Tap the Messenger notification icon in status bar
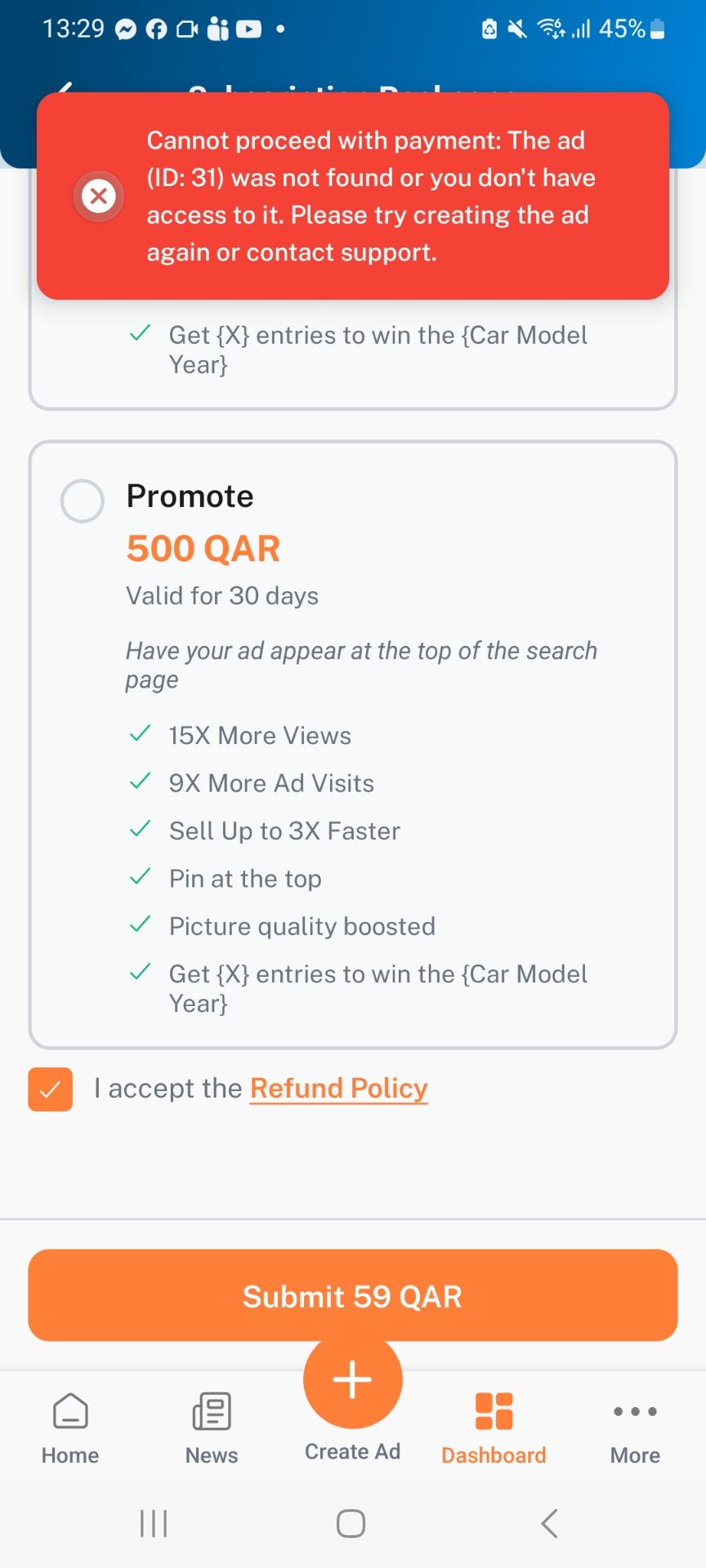 (x=126, y=29)
